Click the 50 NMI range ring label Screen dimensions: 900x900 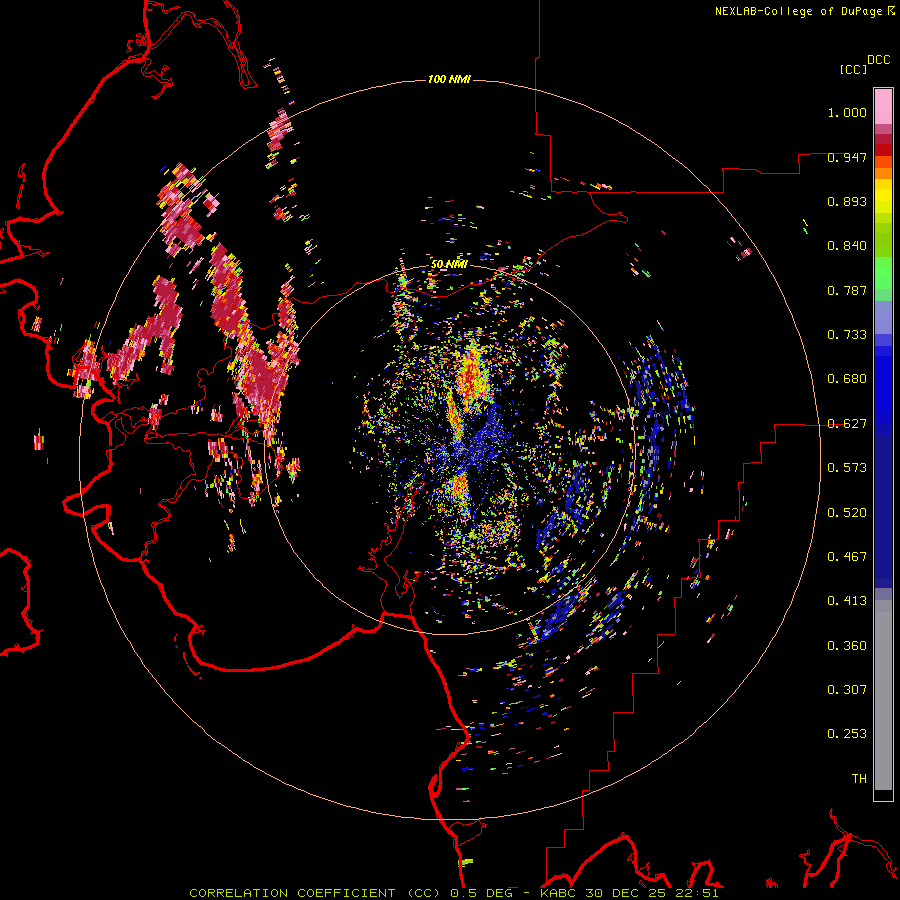(449, 264)
